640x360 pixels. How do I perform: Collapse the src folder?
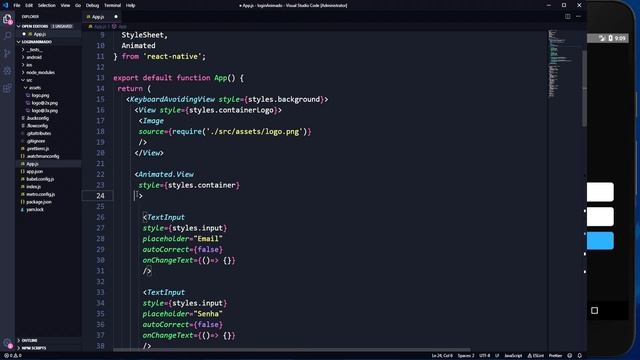[x=48, y=80]
